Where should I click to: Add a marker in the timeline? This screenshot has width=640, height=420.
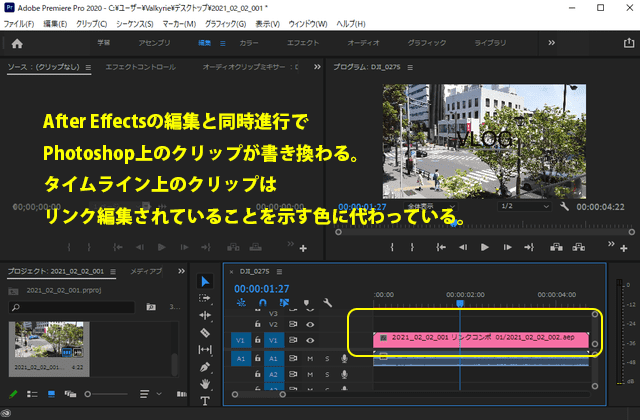[x=306, y=303]
